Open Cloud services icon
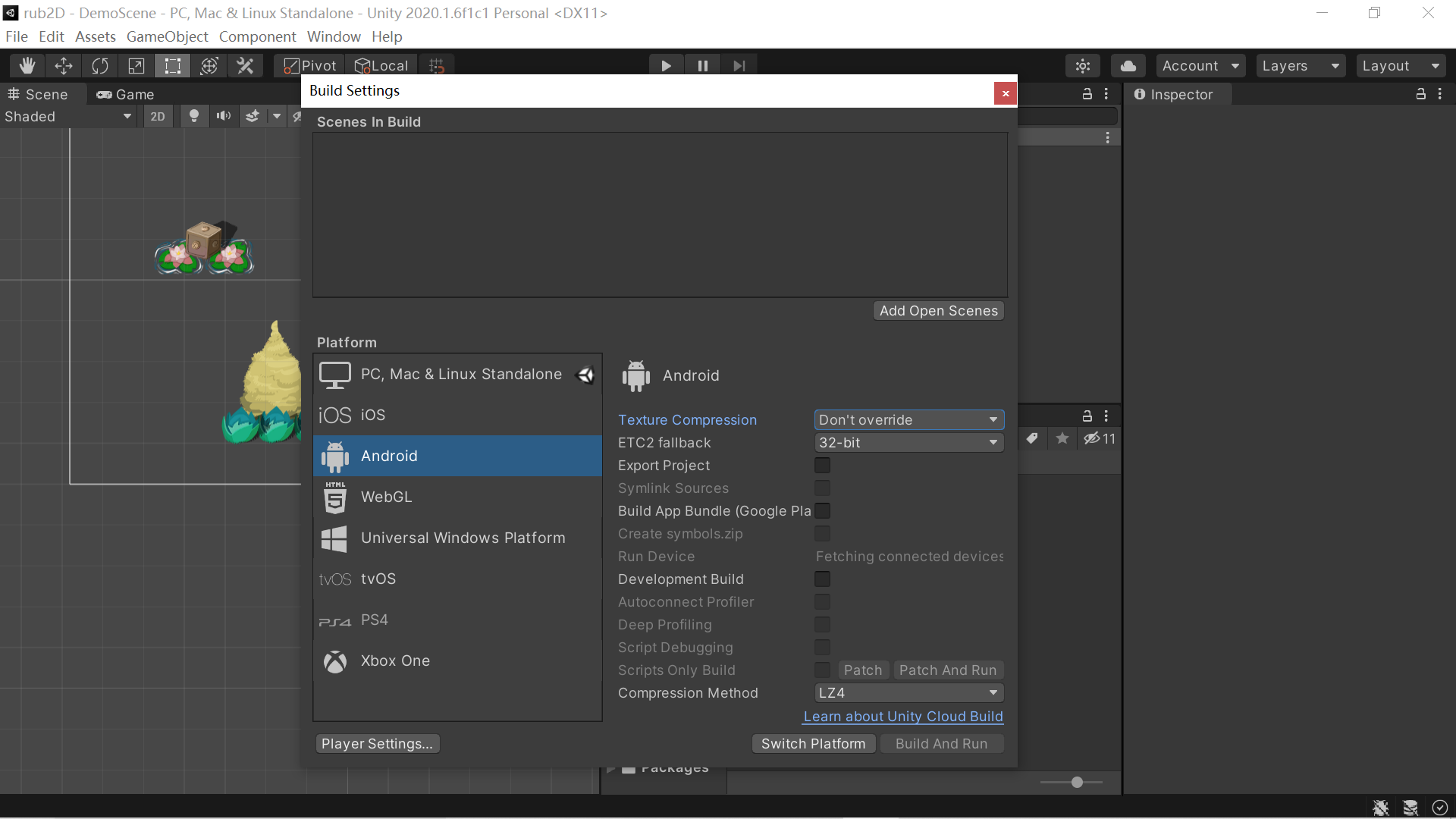Screen dimensions: 1456x819 click(1128, 66)
